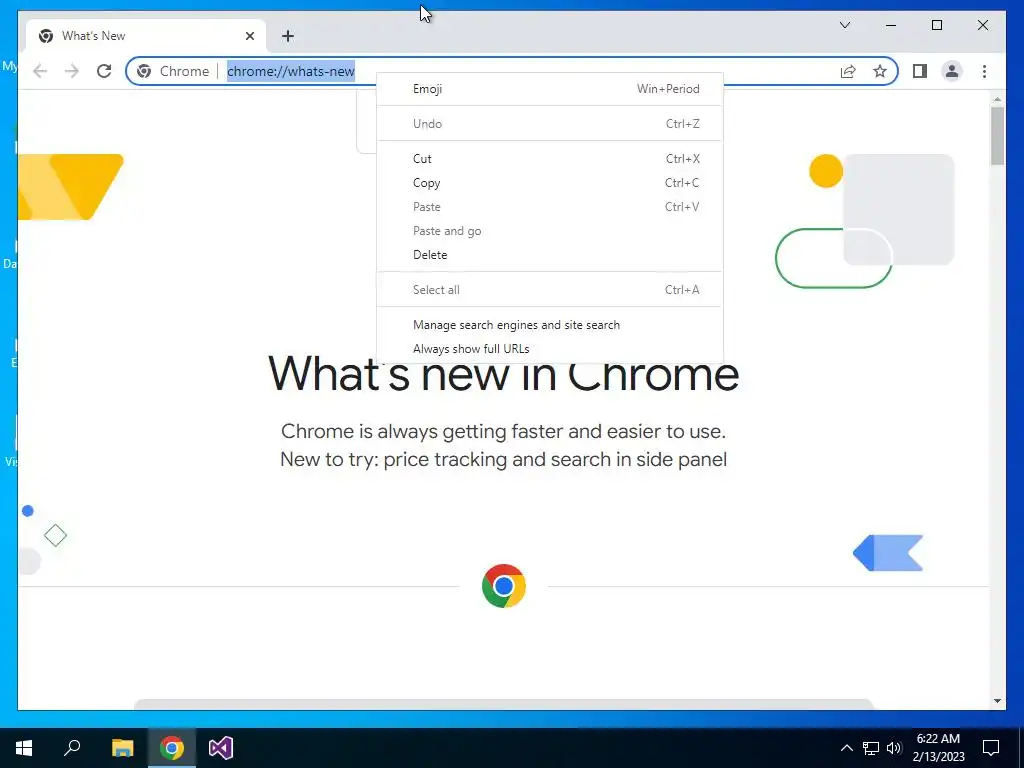Image resolution: width=1024 pixels, height=768 pixels.
Task: Open the tab search chevron
Action: (844, 25)
